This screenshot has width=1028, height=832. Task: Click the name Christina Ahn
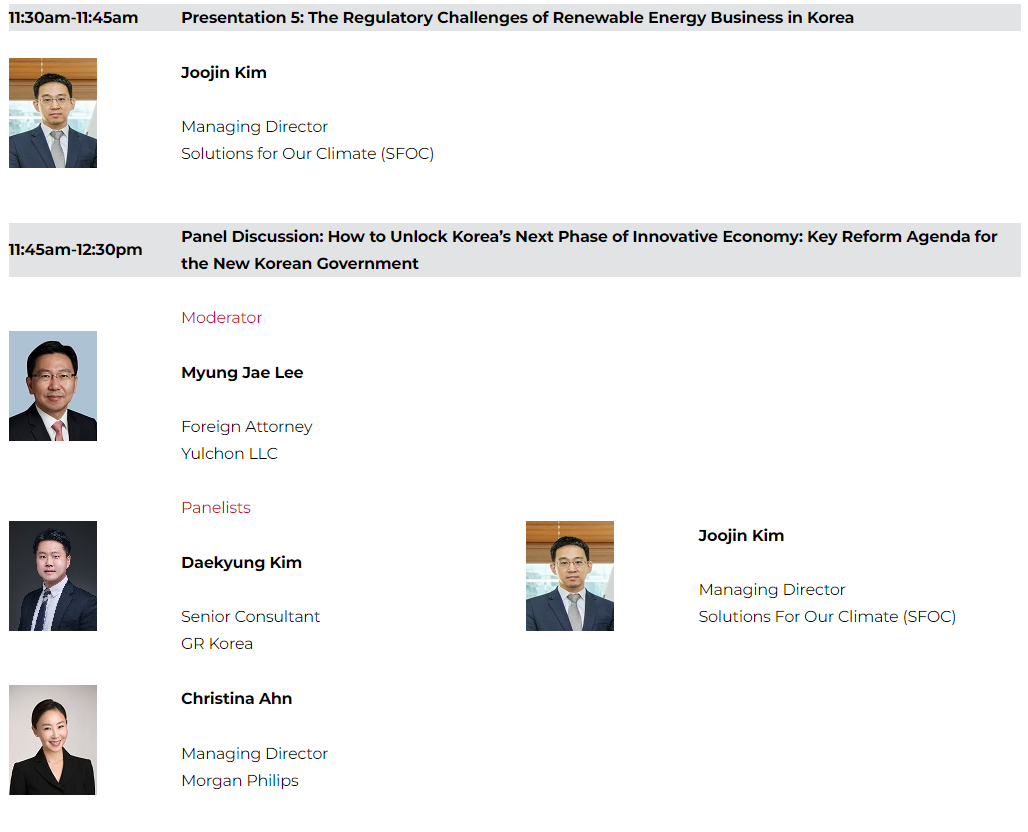tap(236, 699)
